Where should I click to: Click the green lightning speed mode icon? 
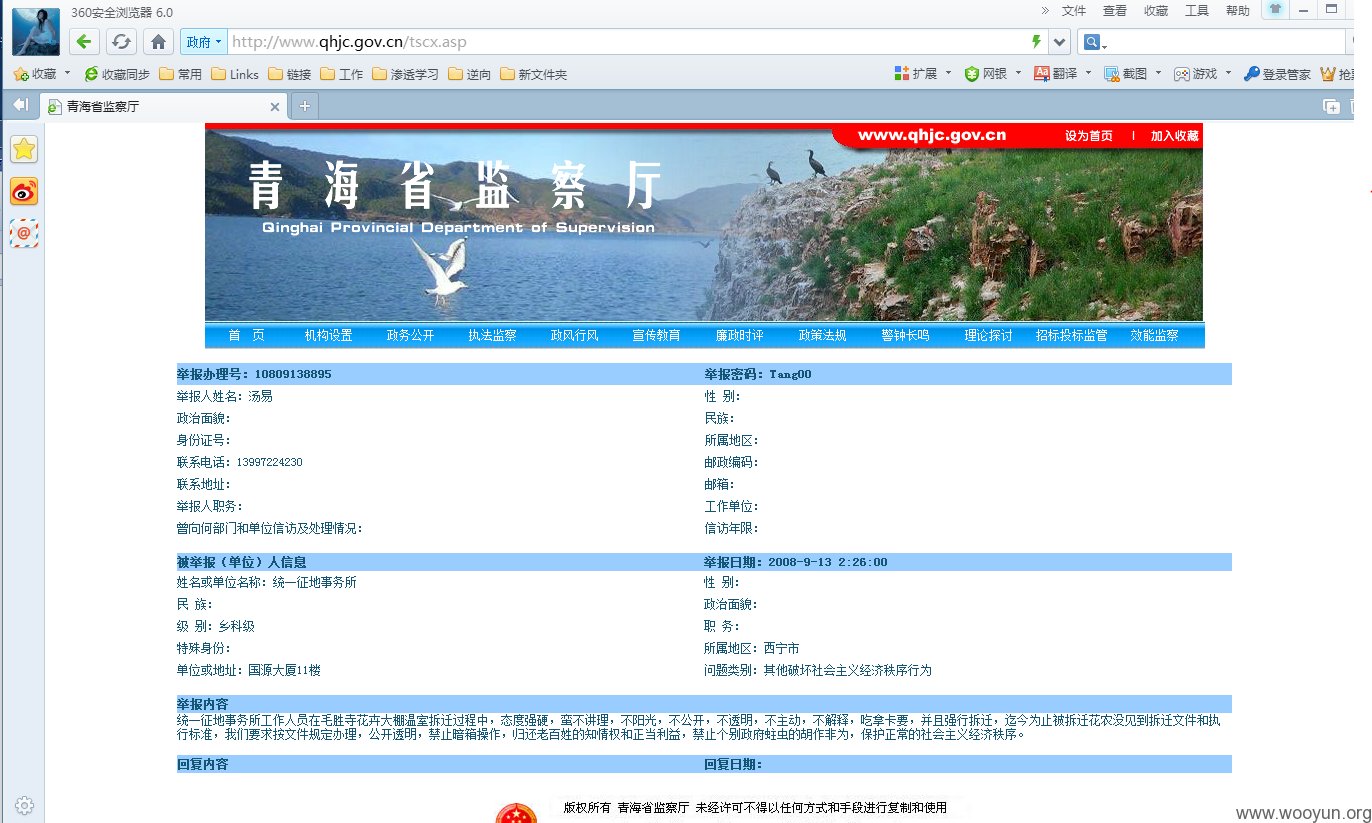[1037, 42]
